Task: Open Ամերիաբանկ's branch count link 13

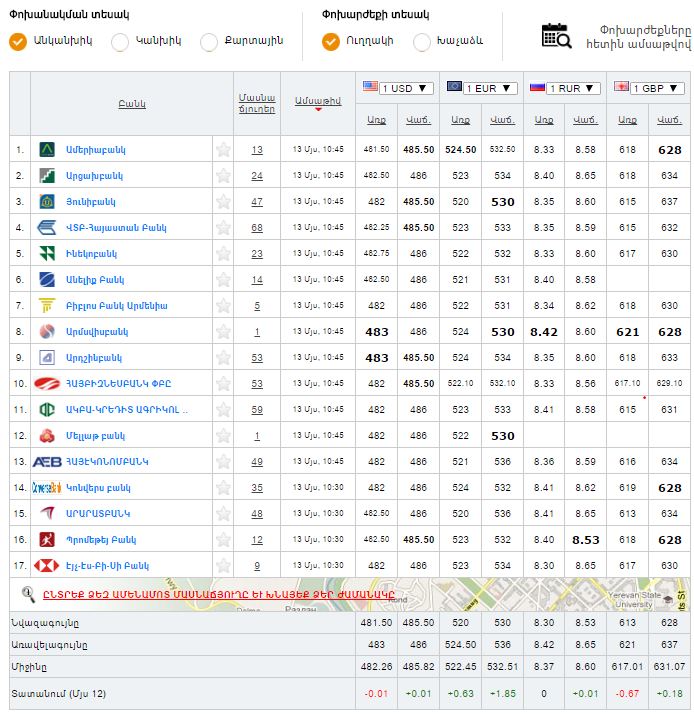Action: 257,149
